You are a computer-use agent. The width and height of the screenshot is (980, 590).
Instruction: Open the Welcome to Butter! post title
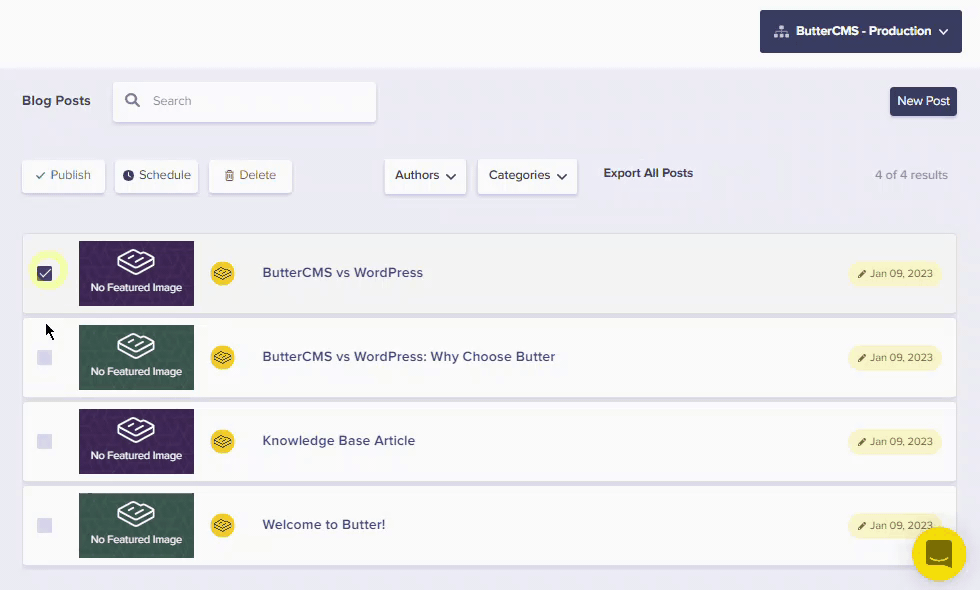pos(323,525)
